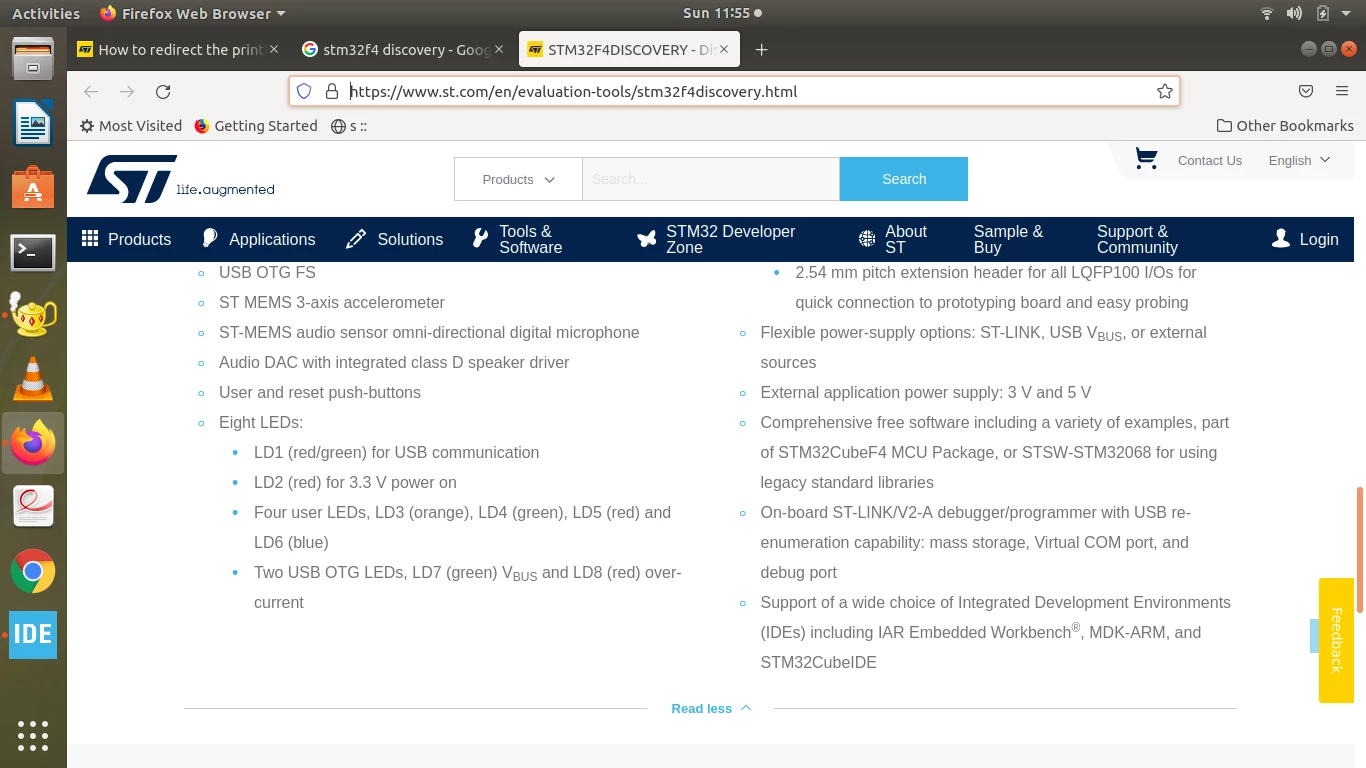Open the 's ::' bookmark
This screenshot has width=1366, height=768.
coord(349,126)
